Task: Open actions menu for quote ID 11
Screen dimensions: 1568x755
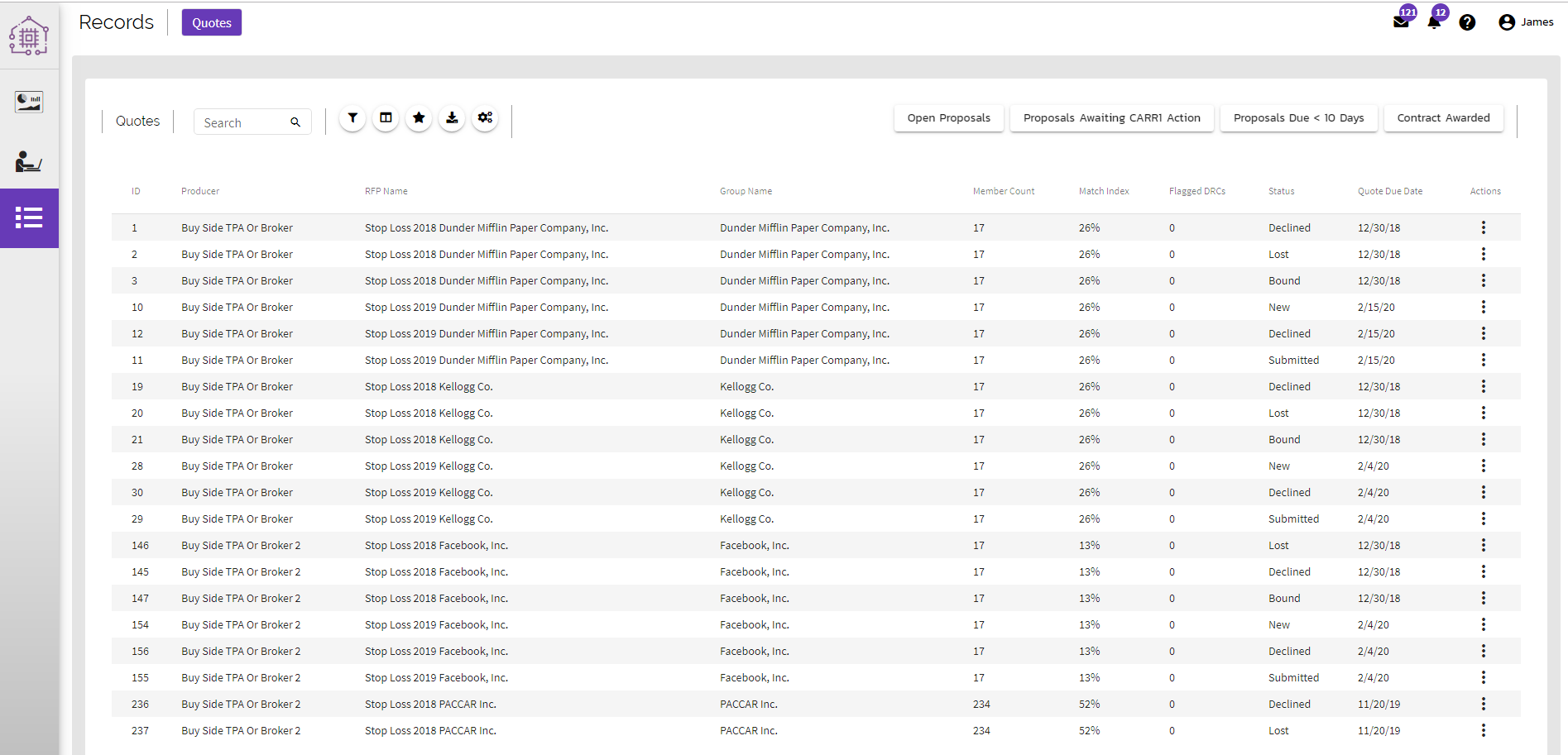Action: point(1484,360)
